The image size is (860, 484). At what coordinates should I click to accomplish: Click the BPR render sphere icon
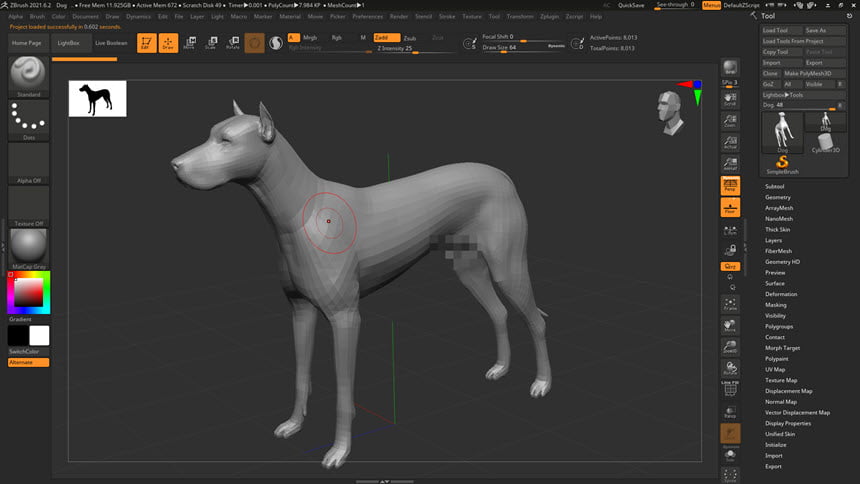coord(730,67)
